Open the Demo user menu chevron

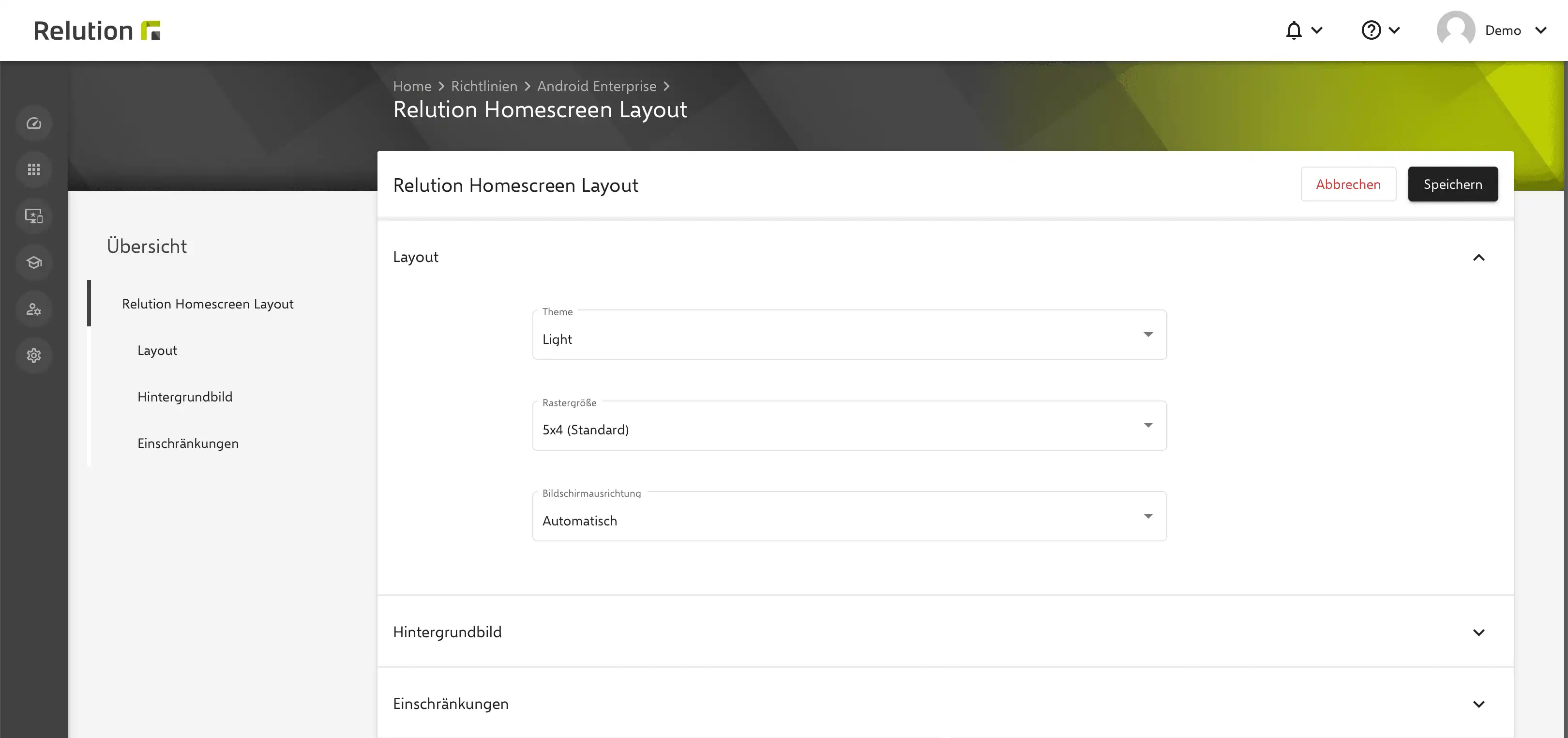(x=1540, y=30)
